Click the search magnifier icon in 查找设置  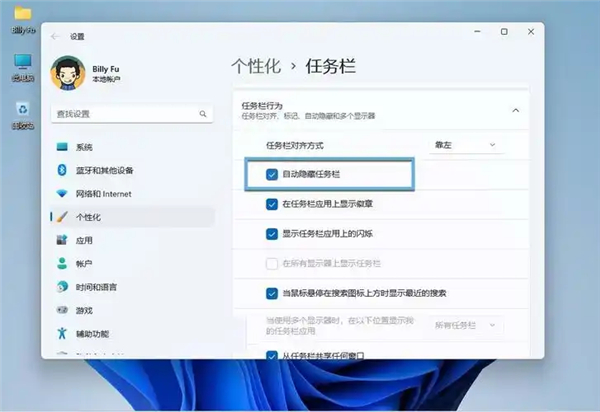tap(203, 114)
